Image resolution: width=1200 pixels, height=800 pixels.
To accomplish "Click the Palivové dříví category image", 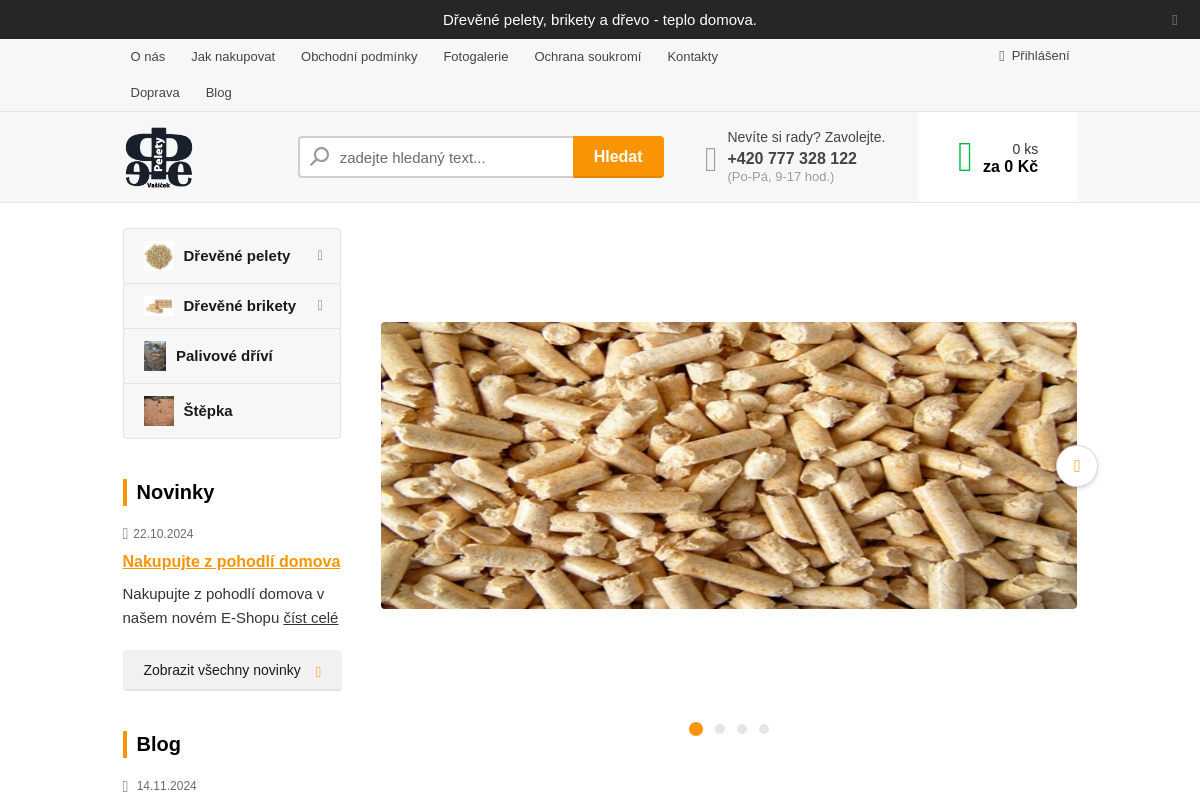I will click(x=155, y=356).
